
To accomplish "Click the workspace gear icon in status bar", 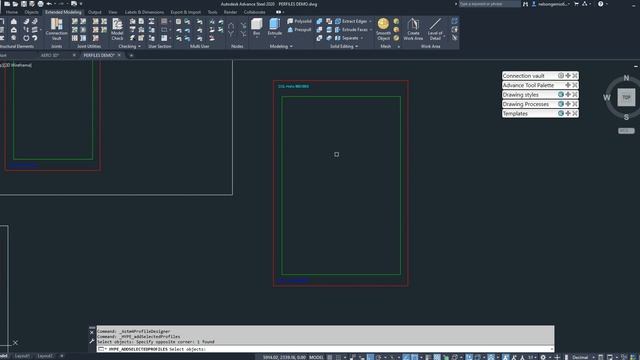I will point(543,357).
